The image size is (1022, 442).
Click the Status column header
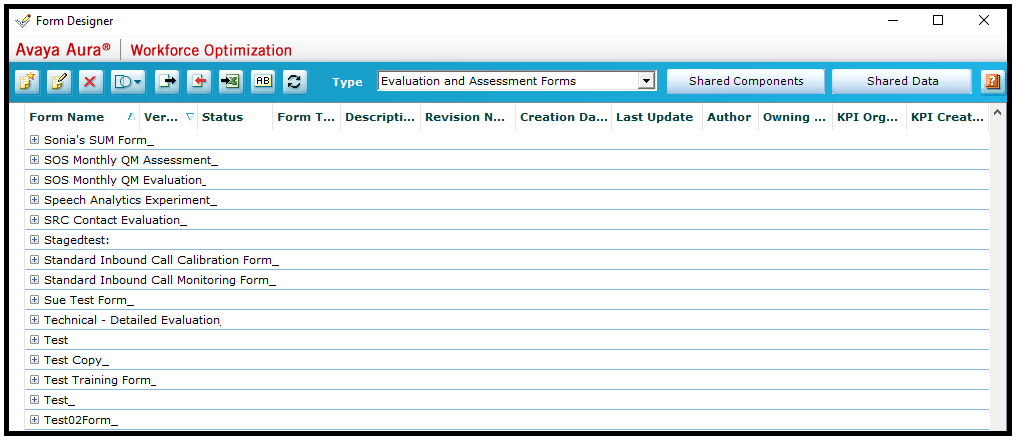[222, 117]
